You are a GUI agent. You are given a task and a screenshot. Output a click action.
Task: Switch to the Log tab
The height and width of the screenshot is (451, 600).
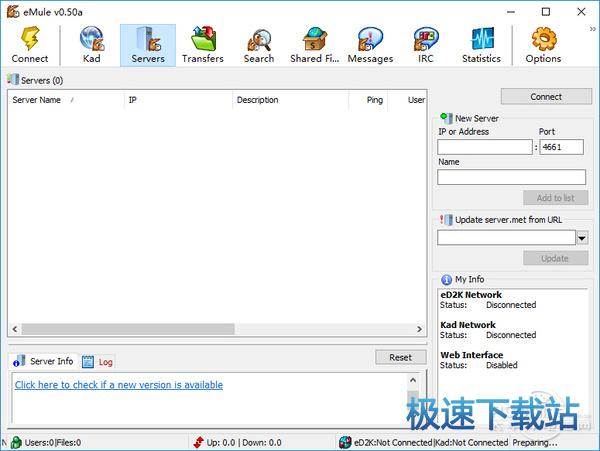coord(97,361)
